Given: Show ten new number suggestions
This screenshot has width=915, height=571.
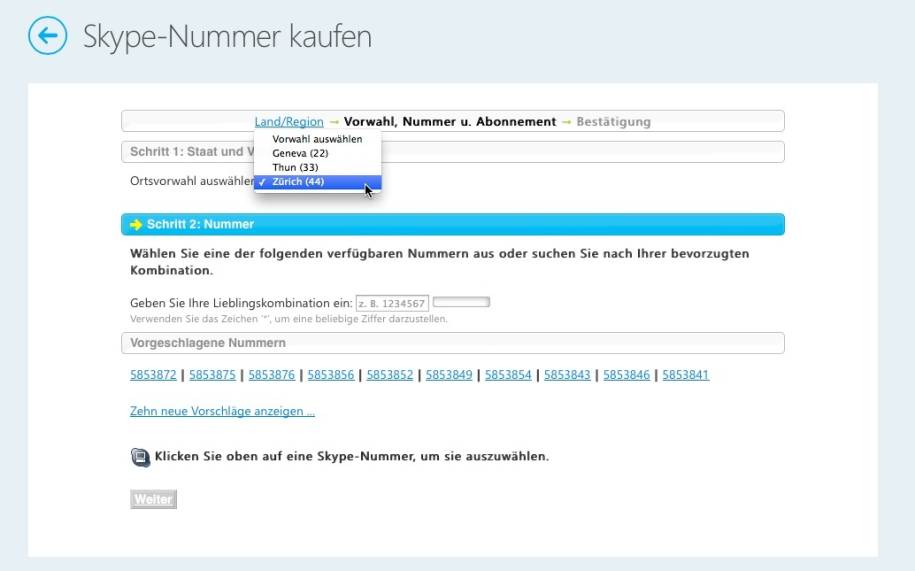Looking at the screenshot, I should pos(222,411).
